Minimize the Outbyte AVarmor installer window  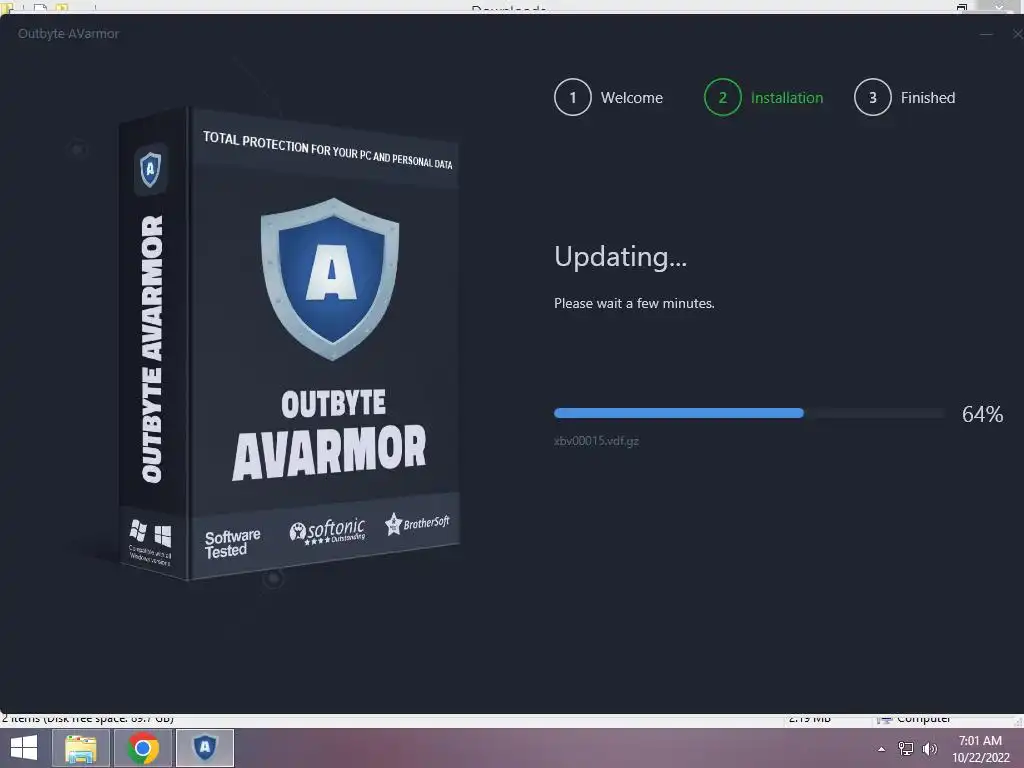986,34
